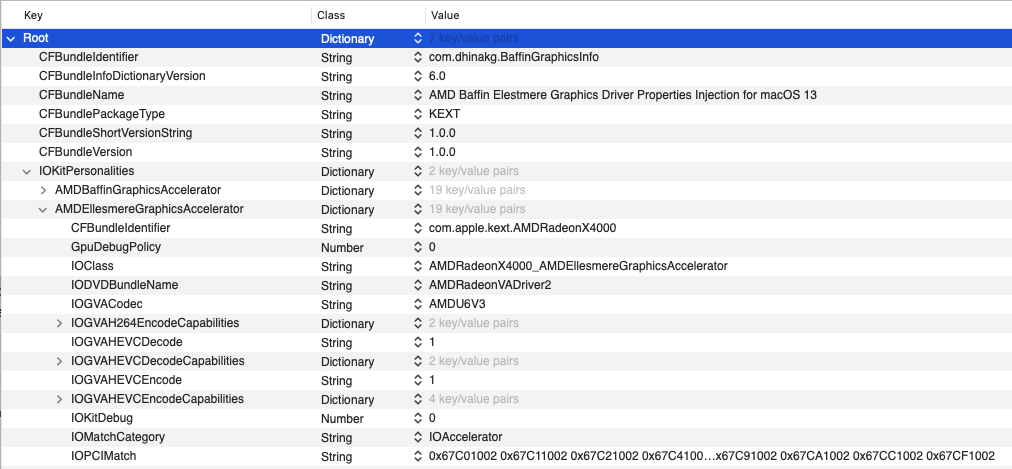Click the 6.0 version value
This screenshot has height=469, width=1012.
point(437,76)
